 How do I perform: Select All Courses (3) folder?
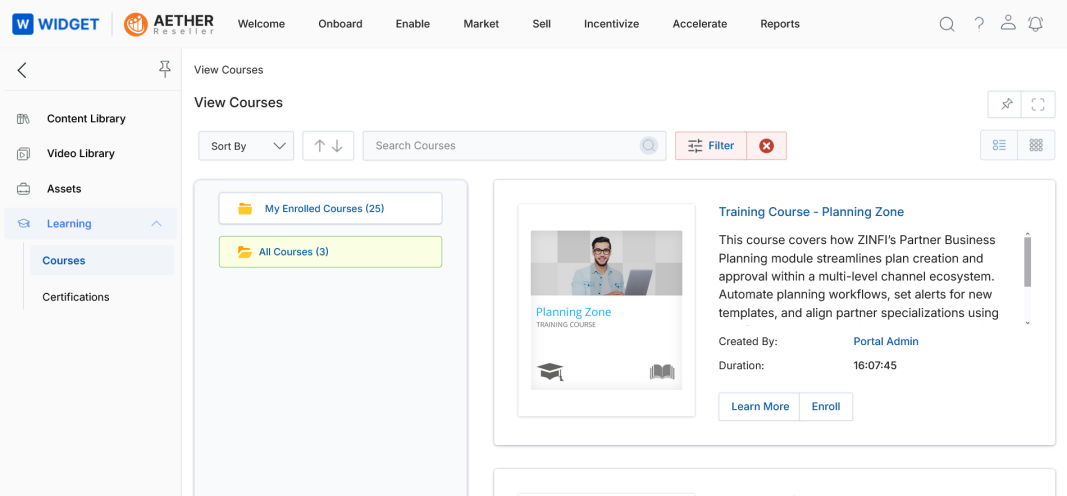tap(330, 252)
